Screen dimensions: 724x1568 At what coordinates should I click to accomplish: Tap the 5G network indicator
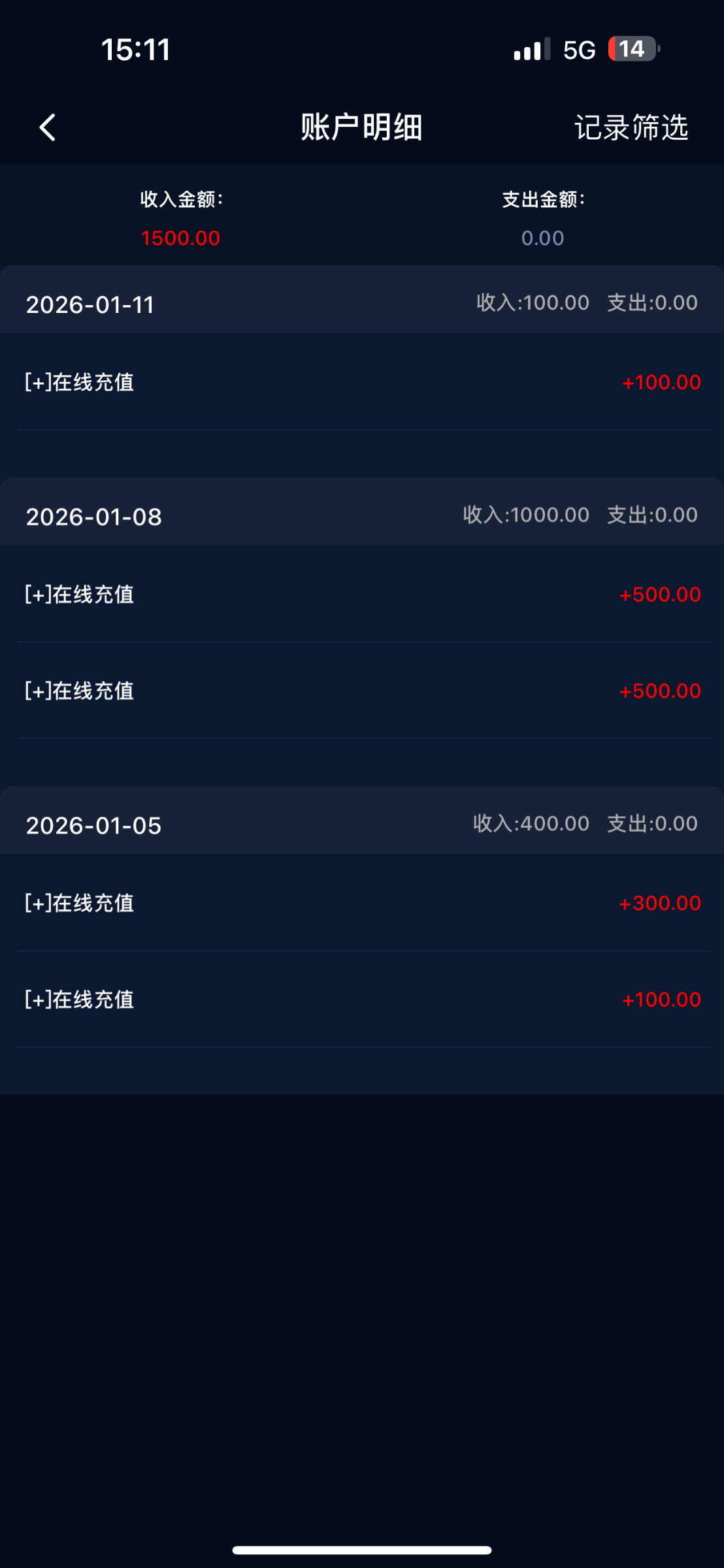click(579, 50)
